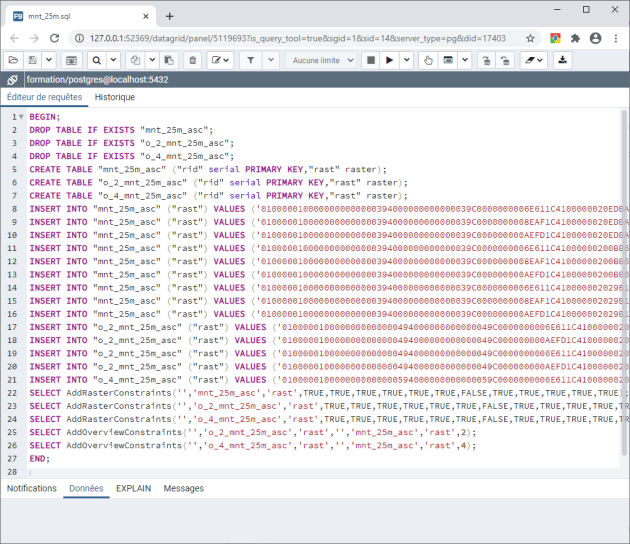
Task: Open the Notifications tab
Action: pyautogui.click(x=32, y=489)
